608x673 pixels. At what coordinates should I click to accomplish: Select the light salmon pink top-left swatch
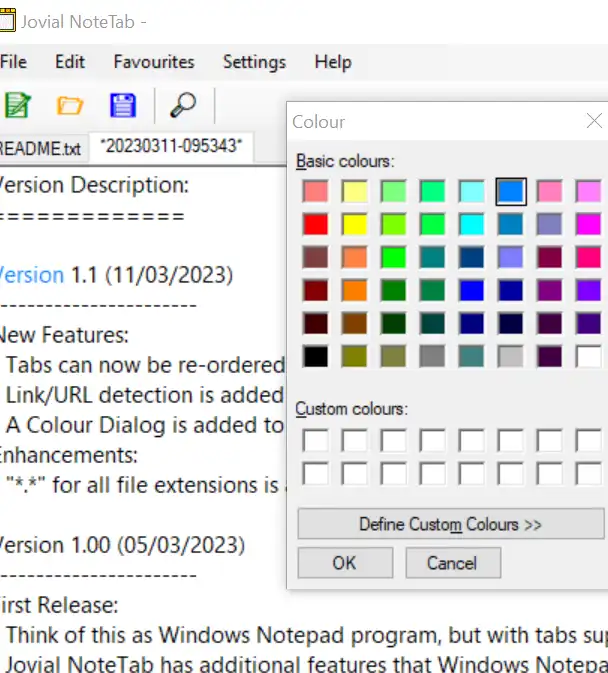pyautogui.click(x=315, y=191)
